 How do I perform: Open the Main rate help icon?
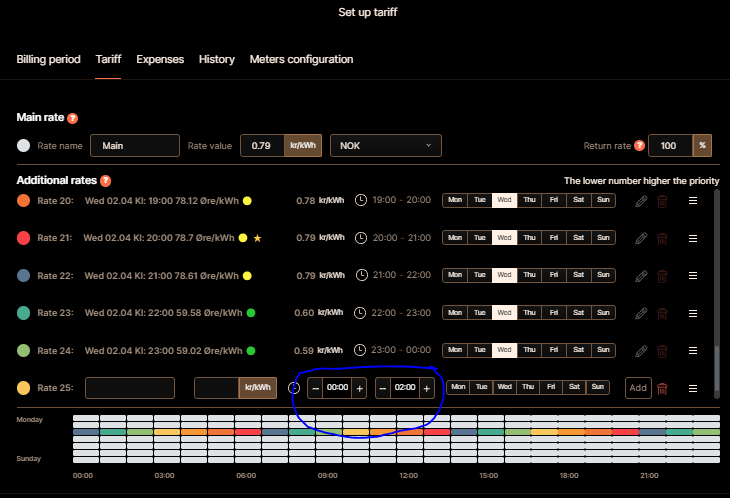click(72, 118)
